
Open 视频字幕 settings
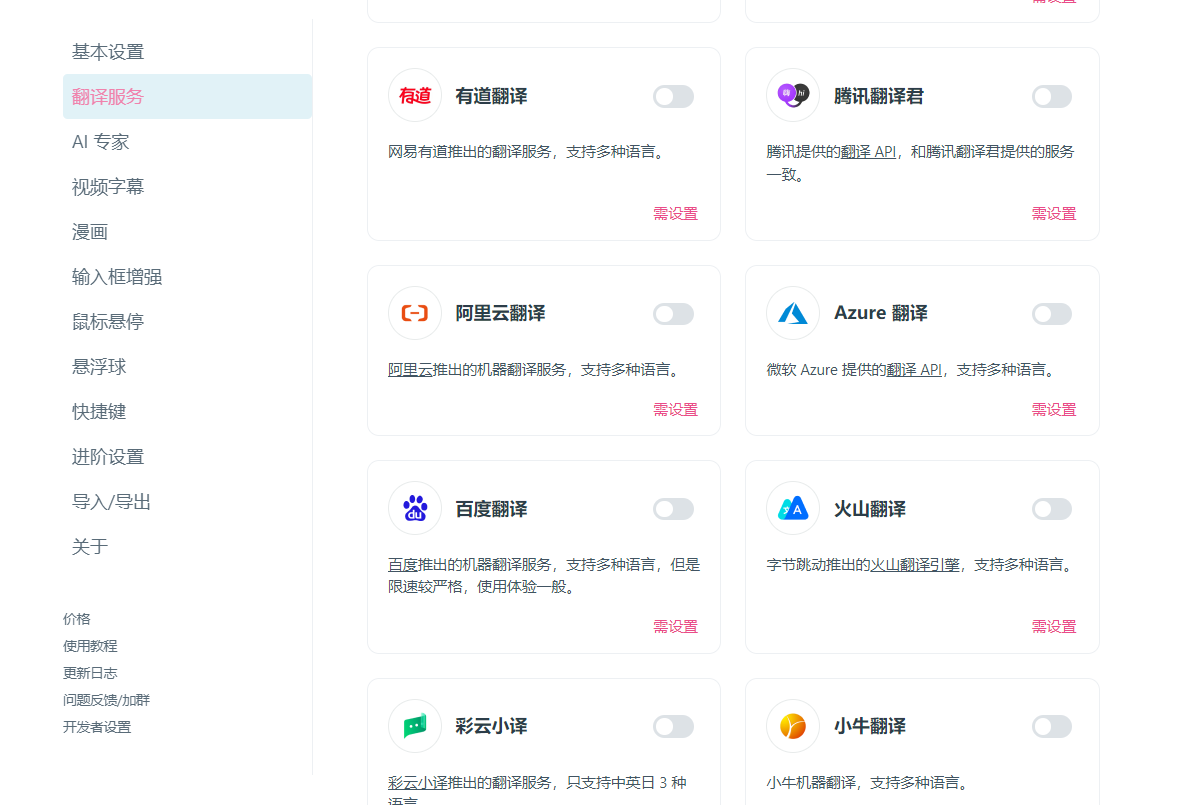(x=187, y=187)
